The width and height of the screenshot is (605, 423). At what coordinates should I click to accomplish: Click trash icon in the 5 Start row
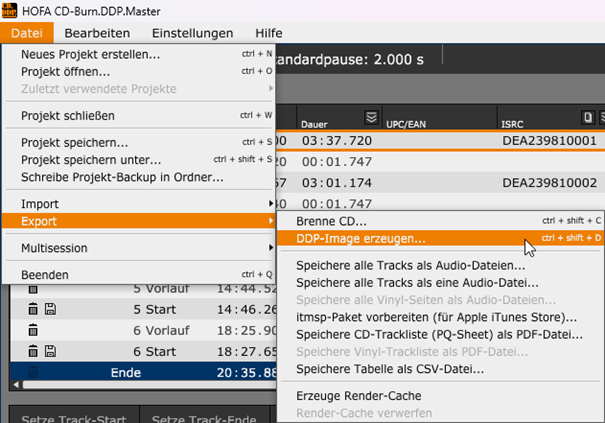pyautogui.click(x=33, y=309)
